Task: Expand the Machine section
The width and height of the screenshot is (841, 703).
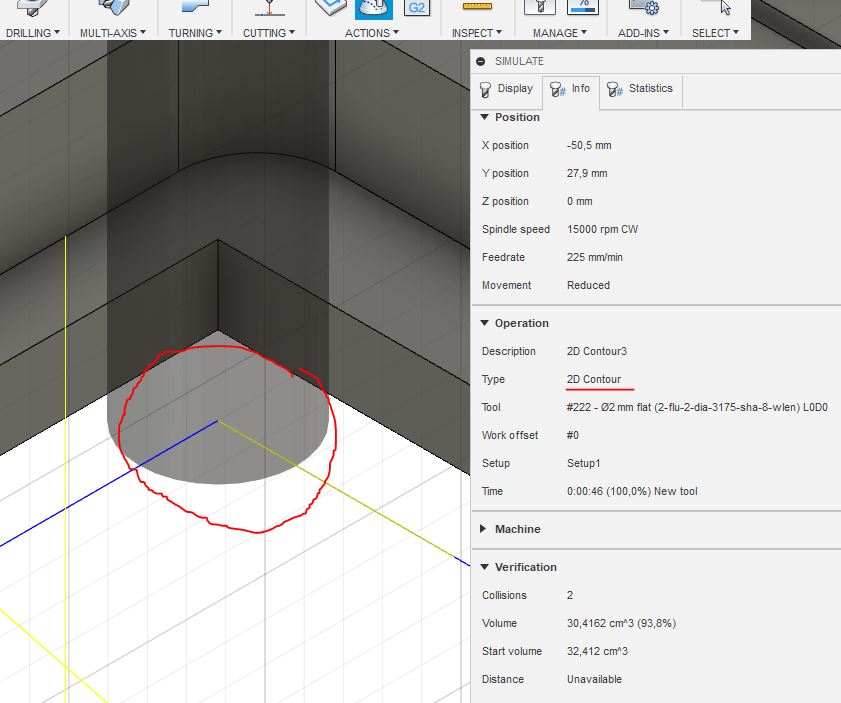Action: click(483, 529)
